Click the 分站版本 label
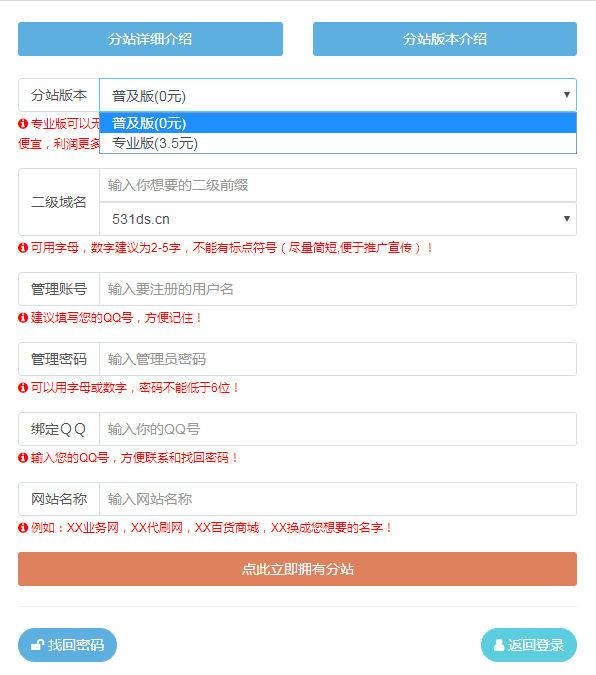596x675 pixels. point(59,95)
